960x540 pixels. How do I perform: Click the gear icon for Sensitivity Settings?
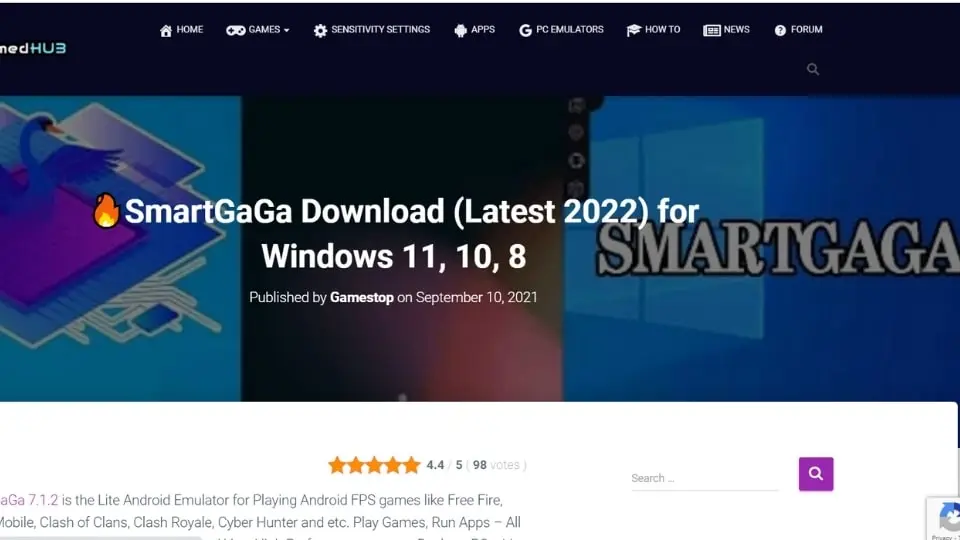[320, 31]
